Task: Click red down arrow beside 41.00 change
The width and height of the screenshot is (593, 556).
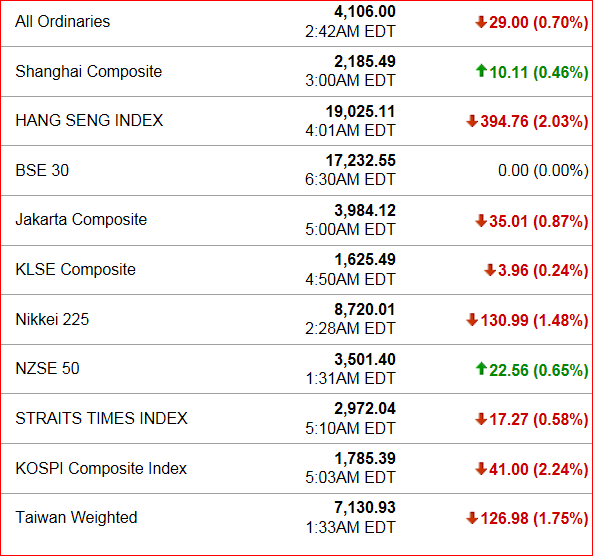Action: point(481,469)
